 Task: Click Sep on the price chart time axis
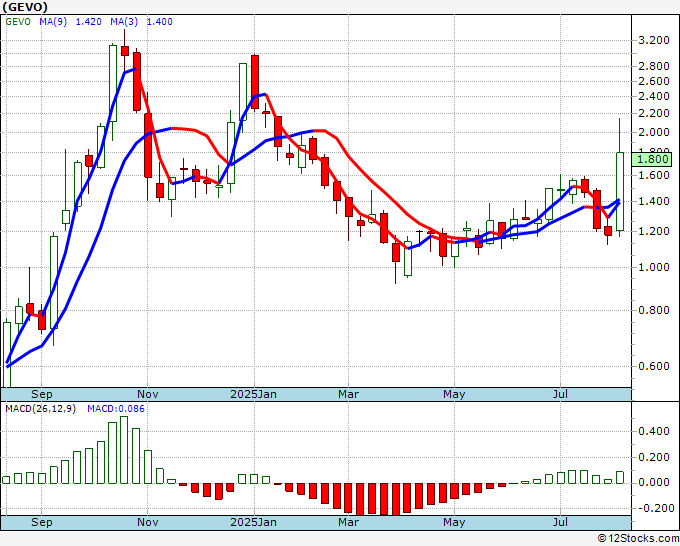tap(42, 394)
